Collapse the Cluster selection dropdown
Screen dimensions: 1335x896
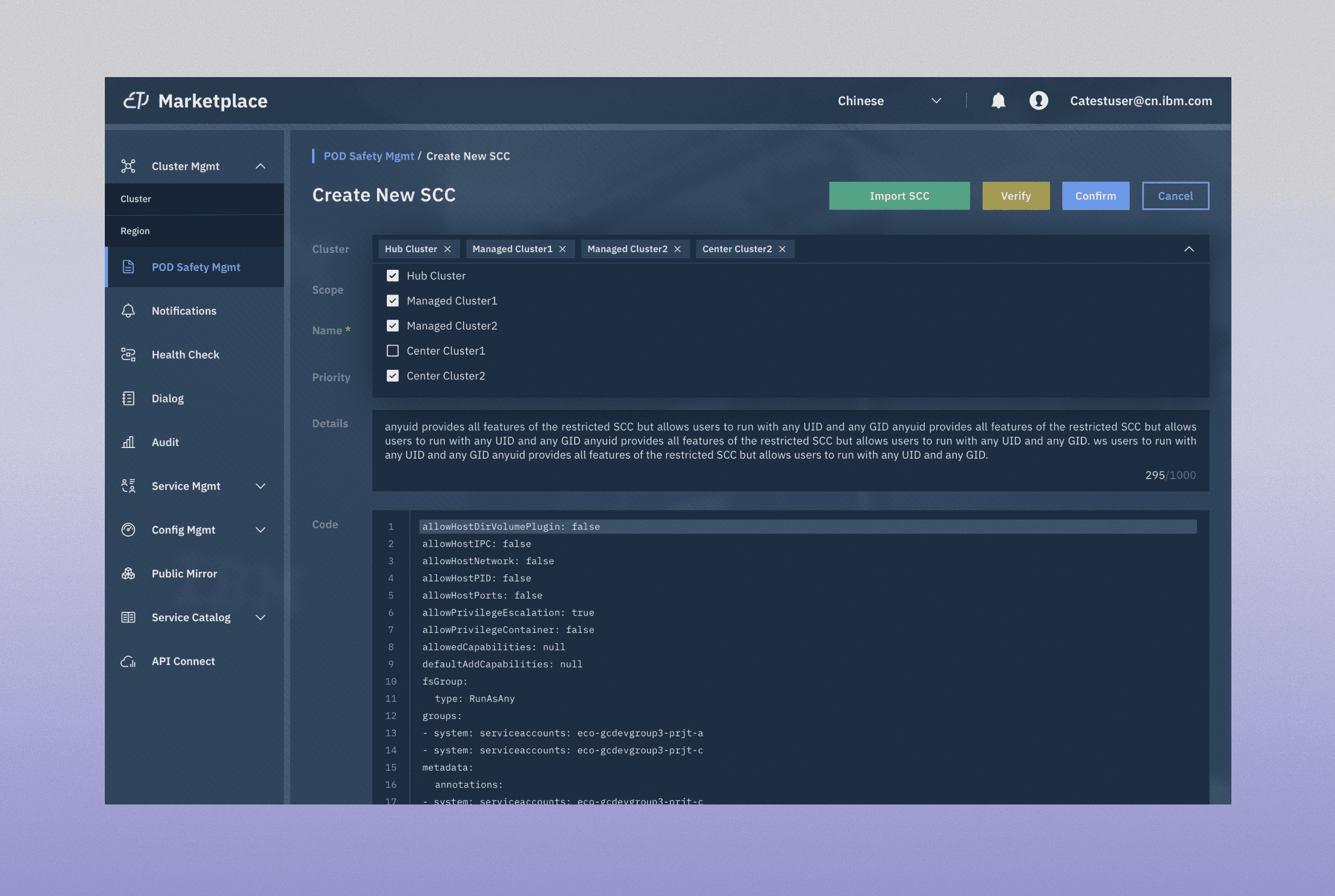pos(1189,249)
